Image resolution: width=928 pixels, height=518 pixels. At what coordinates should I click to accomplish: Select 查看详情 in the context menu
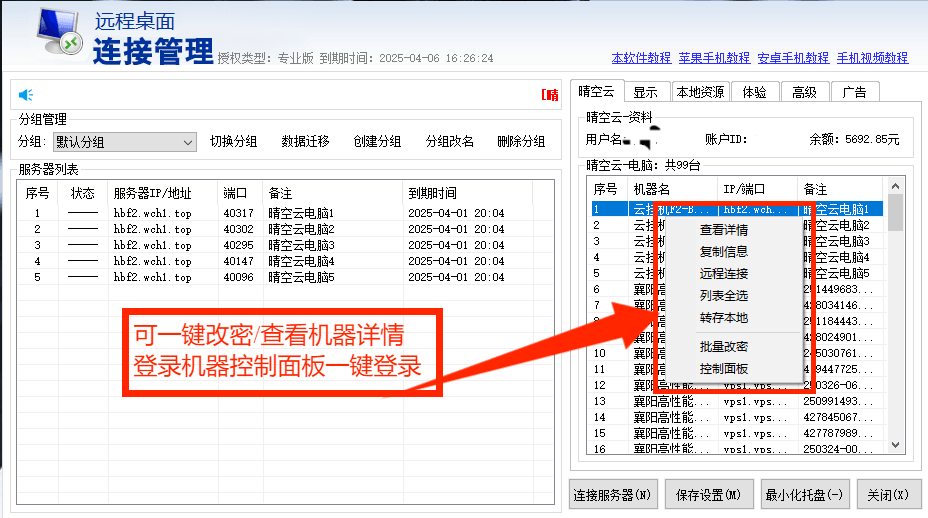click(724, 230)
